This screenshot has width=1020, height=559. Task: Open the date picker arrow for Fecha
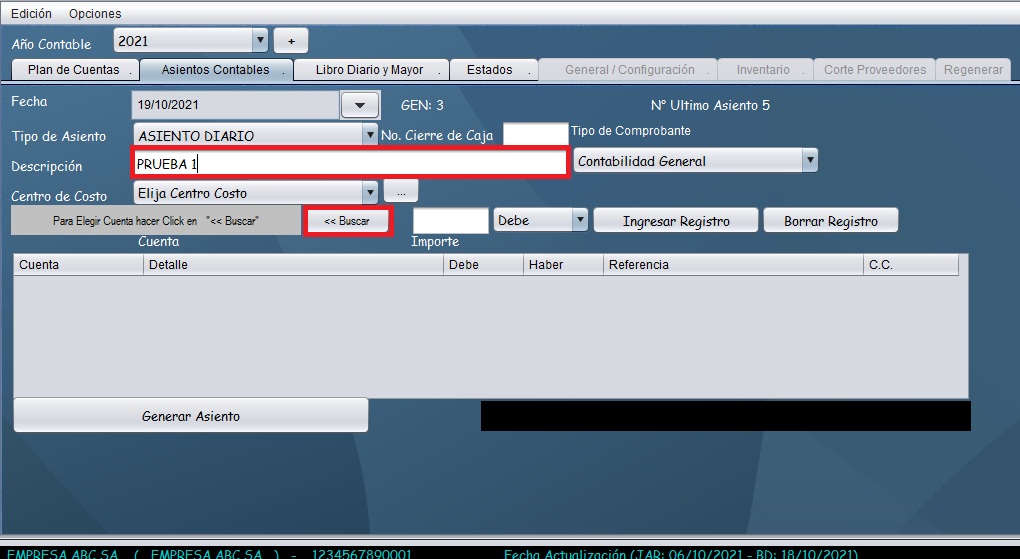click(360, 105)
